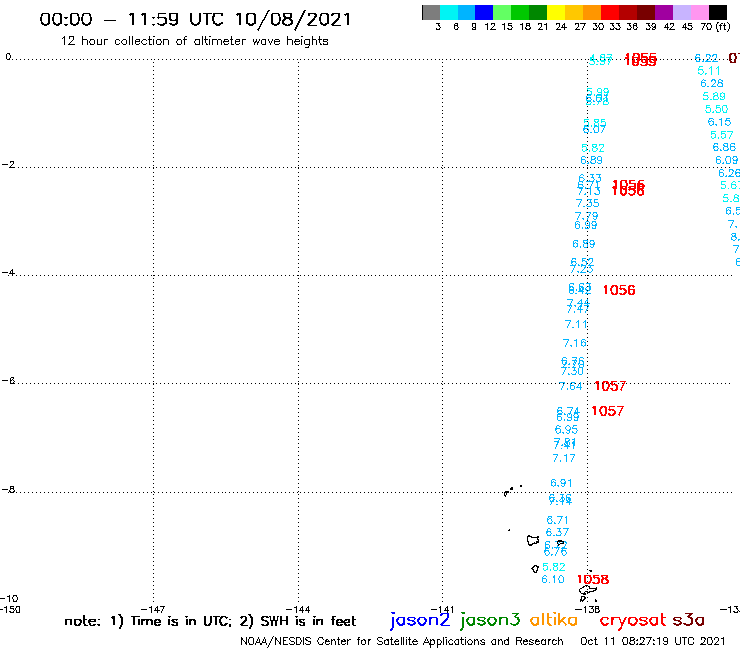Click the orange 'altika' satellite label
This screenshot has height=650, width=740.
[553, 620]
